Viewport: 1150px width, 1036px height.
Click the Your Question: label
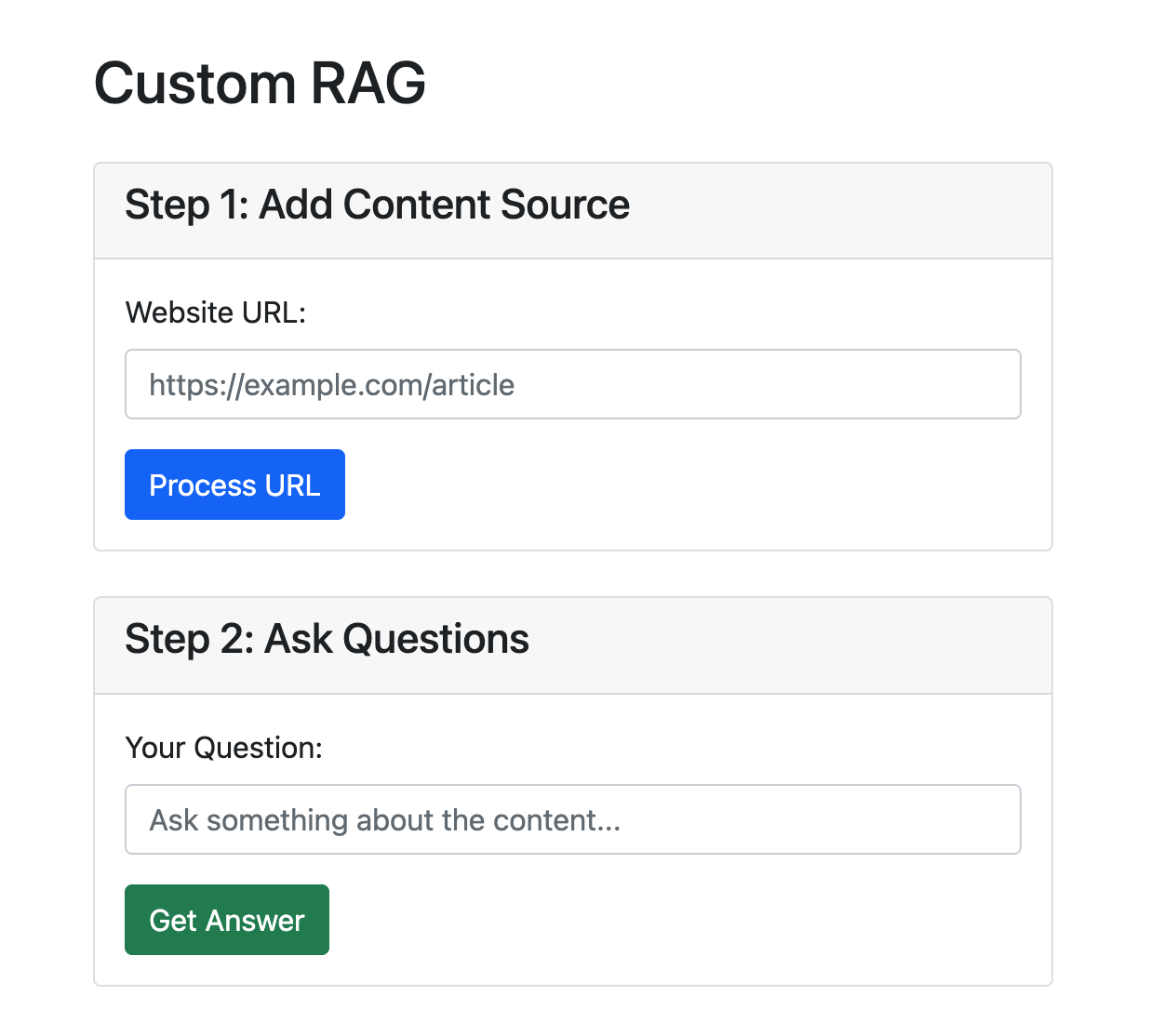coord(223,748)
